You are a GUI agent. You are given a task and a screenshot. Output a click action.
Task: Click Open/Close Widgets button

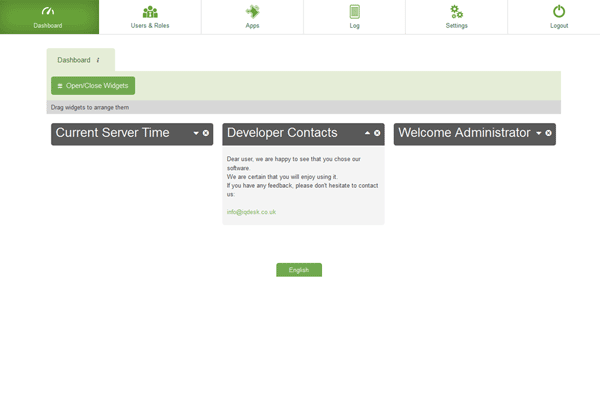(93, 86)
